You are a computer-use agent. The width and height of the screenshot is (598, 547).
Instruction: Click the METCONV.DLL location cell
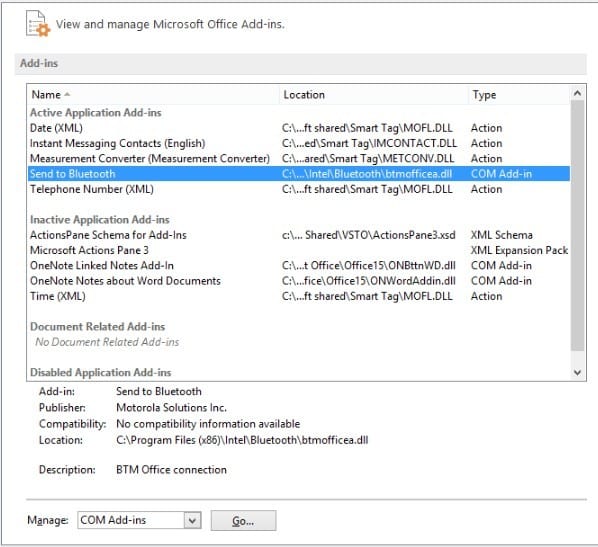point(368,158)
